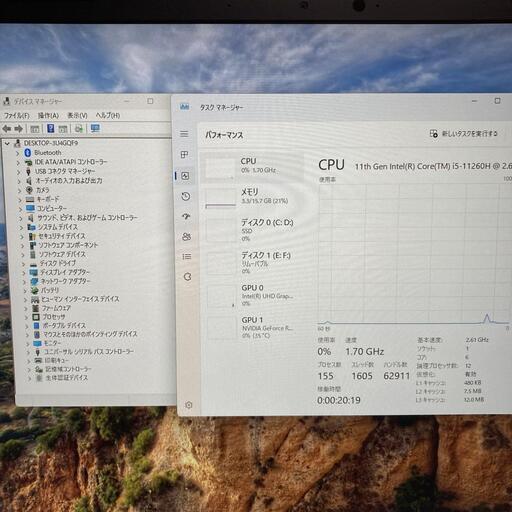The image size is (512, 512).
Task: Click scan for hardware changes monitor icon
Action: click(x=95, y=128)
